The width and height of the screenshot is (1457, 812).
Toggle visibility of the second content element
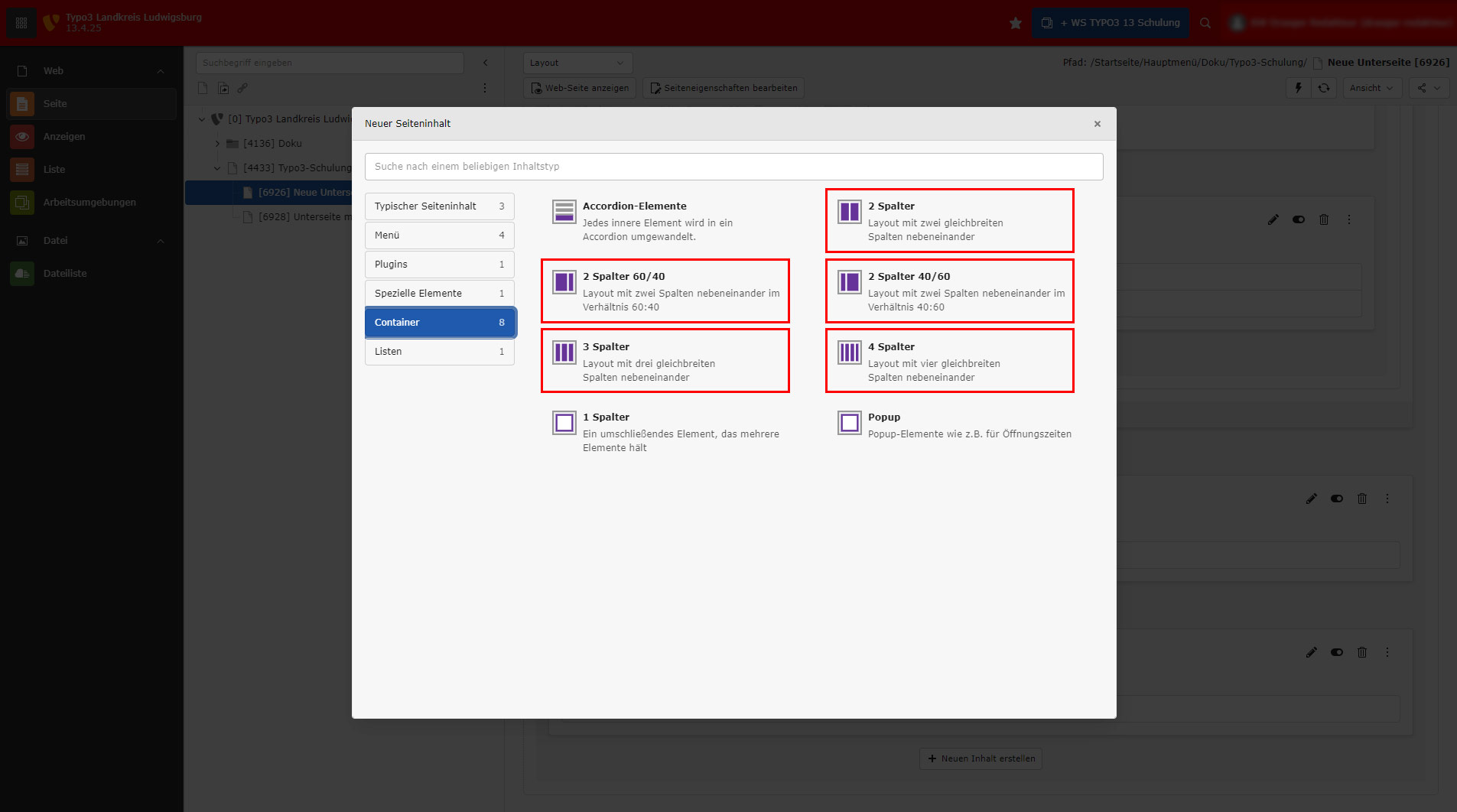pos(1337,499)
